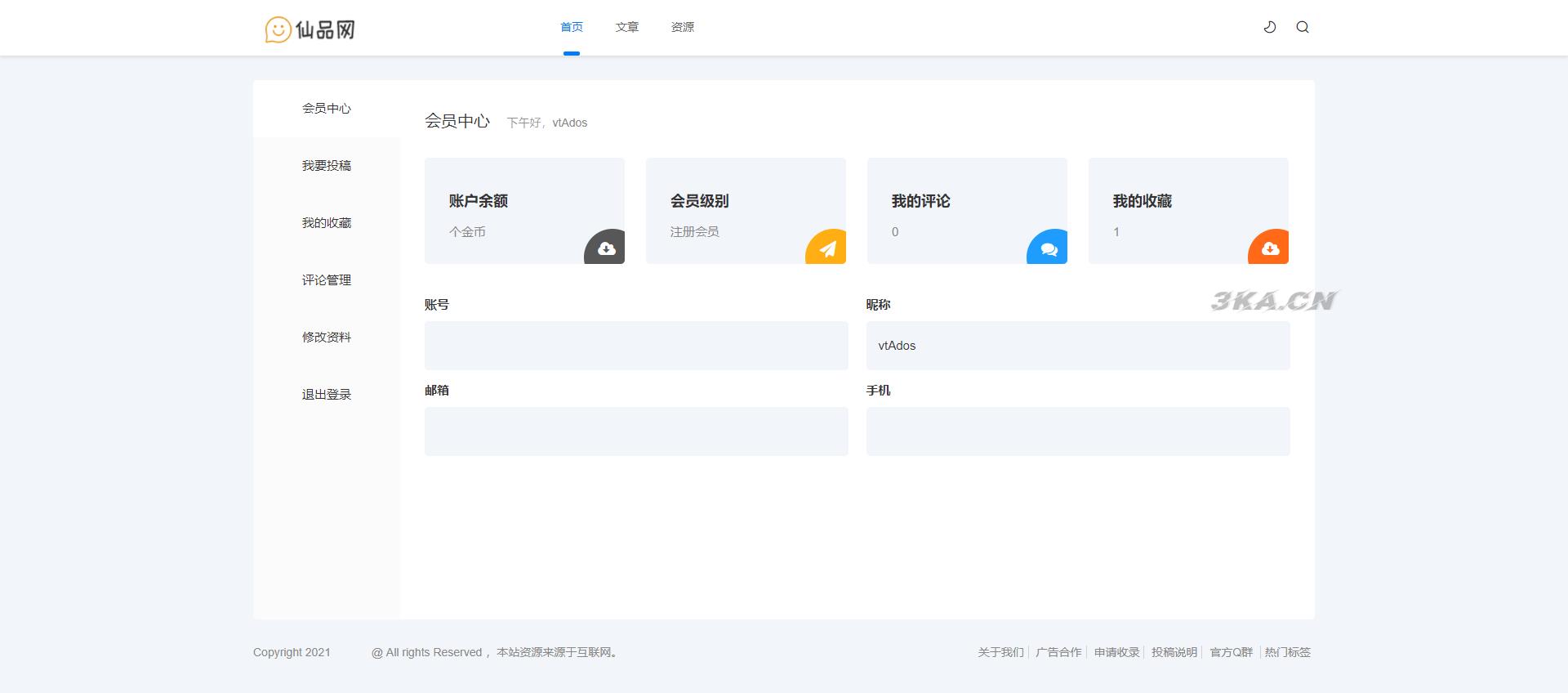Open search with magnifier icon
This screenshot has width=1568, height=693.
click(1303, 27)
